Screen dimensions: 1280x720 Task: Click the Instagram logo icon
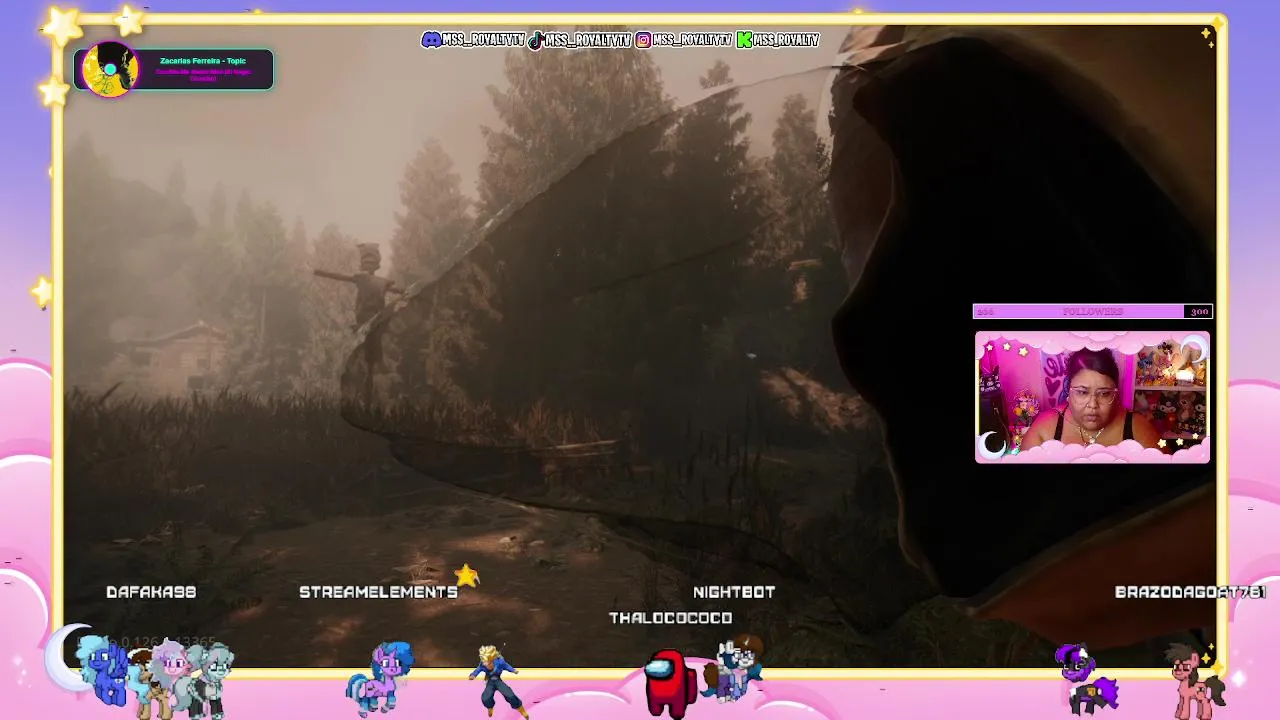(x=643, y=40)
